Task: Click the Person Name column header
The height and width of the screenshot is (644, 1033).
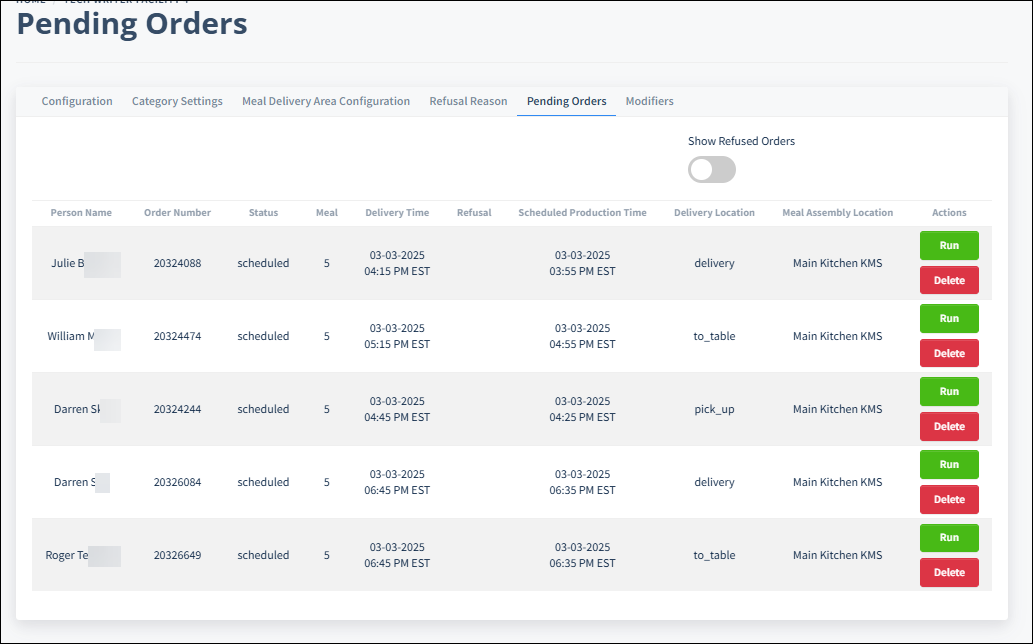Action: coord(81,213)
